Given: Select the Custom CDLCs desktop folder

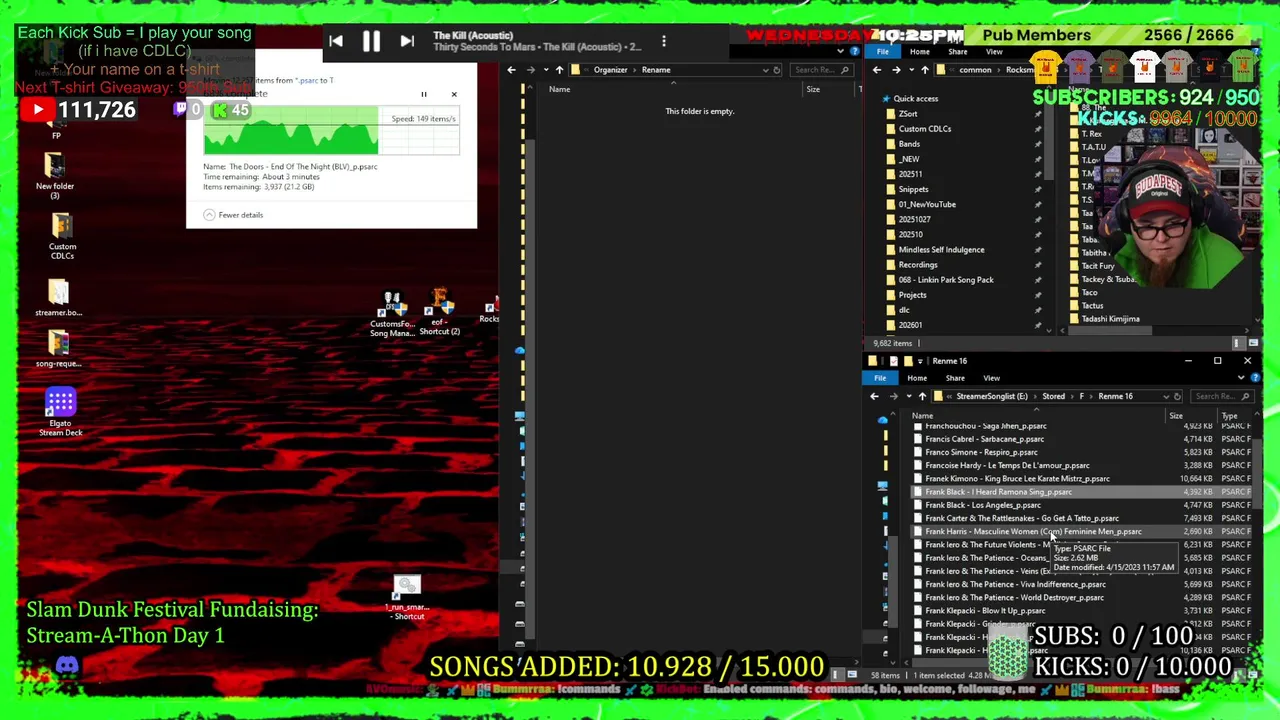Looking at the screenshot, I should point(61,236).
